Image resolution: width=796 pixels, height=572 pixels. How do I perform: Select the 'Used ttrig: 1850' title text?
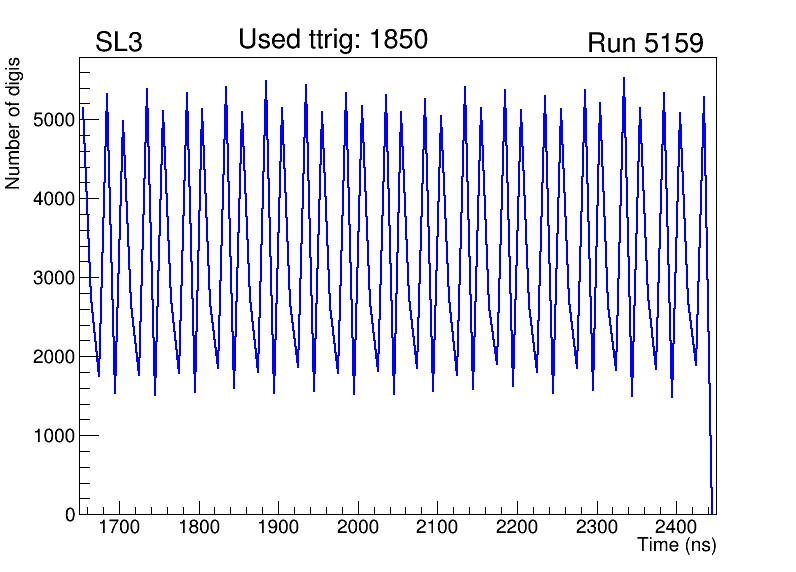(x=333, y=40)
